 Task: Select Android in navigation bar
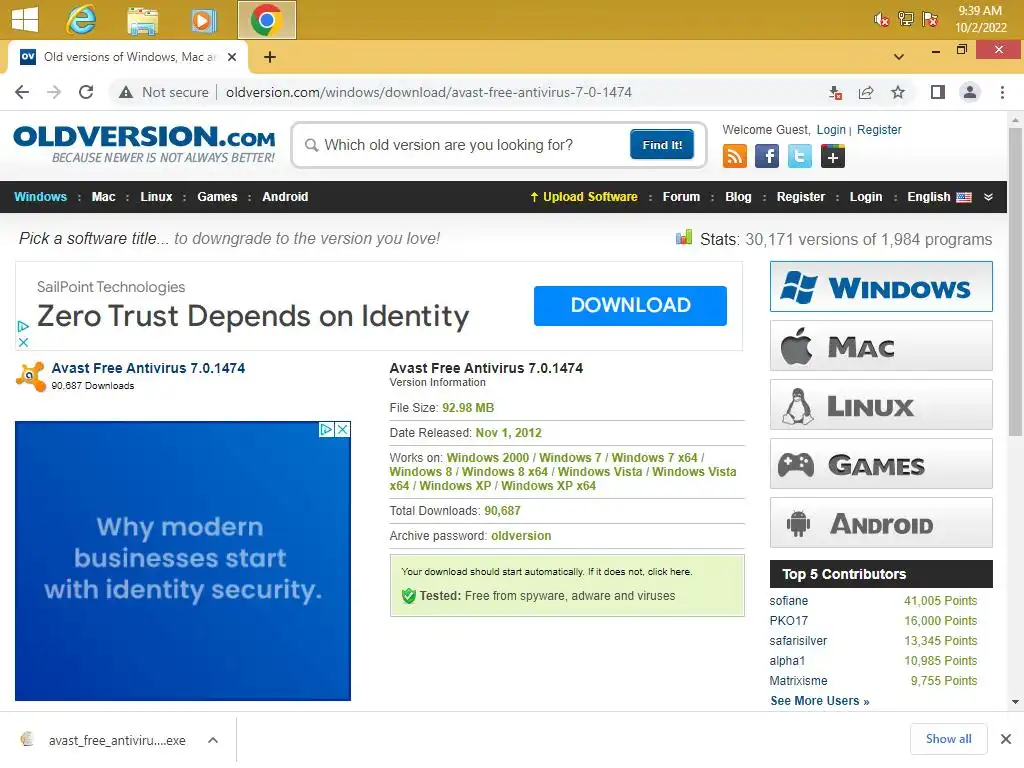[x=285, y=197]
